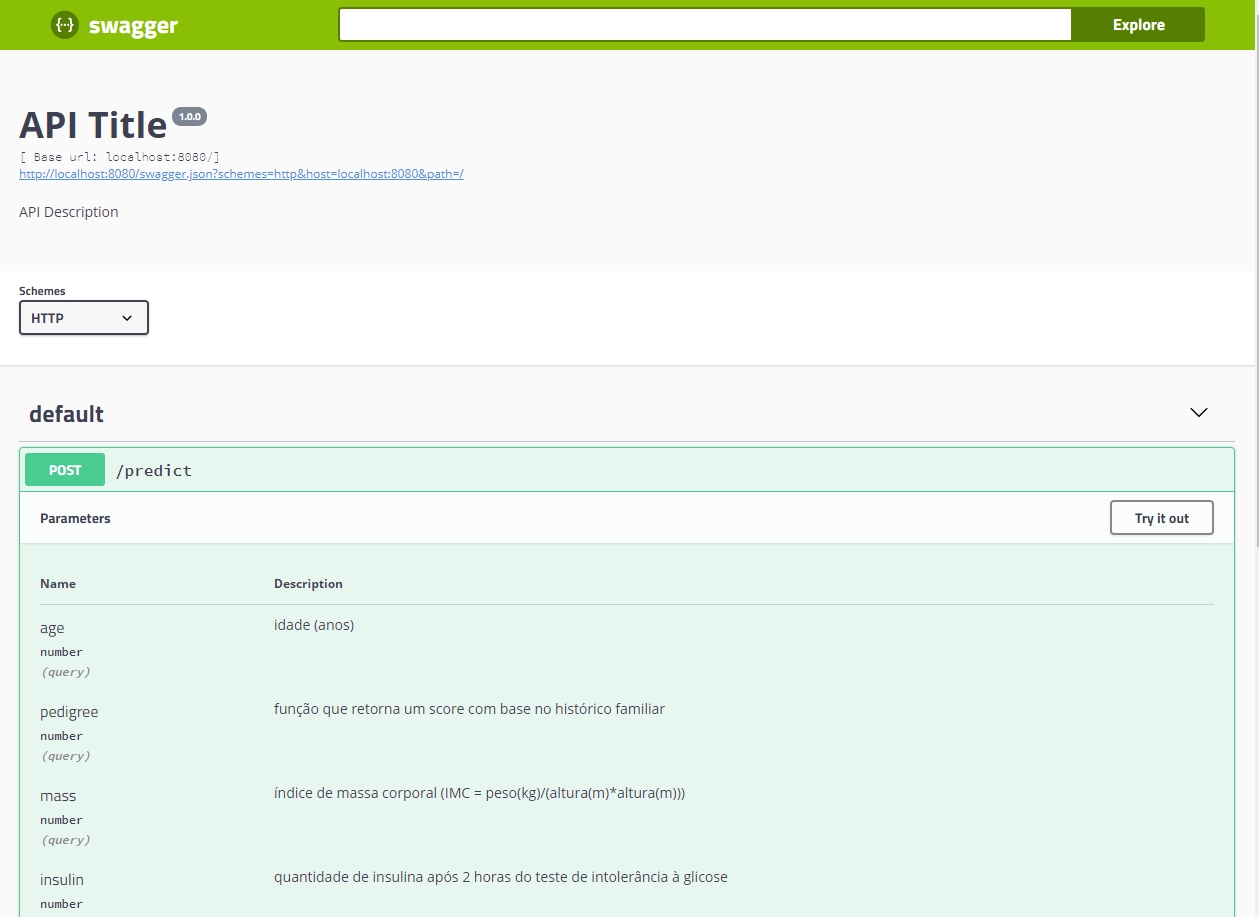
Task: Click the Explore button
Action: [1138, 25]
